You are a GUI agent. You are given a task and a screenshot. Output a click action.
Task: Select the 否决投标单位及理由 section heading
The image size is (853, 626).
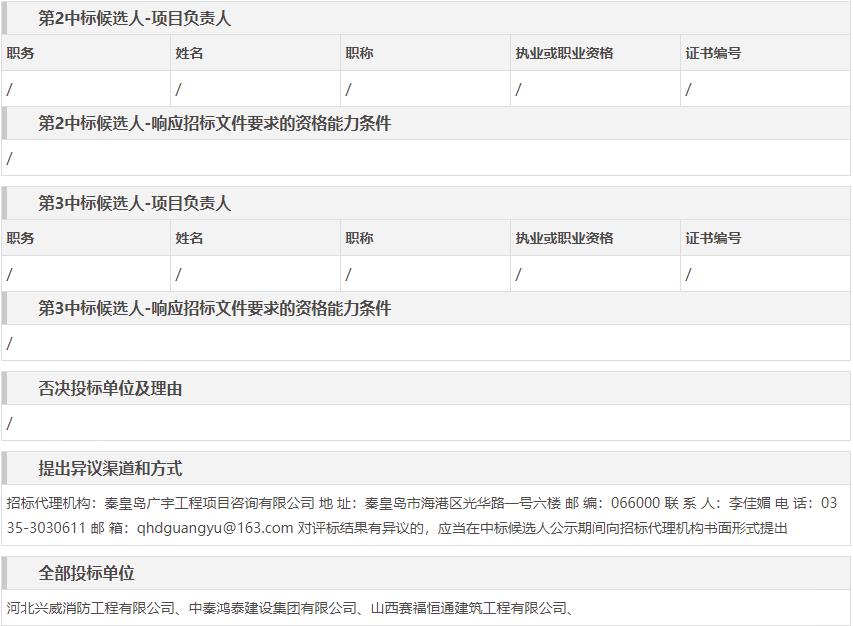pyautogui.click(x=110, y=389)
